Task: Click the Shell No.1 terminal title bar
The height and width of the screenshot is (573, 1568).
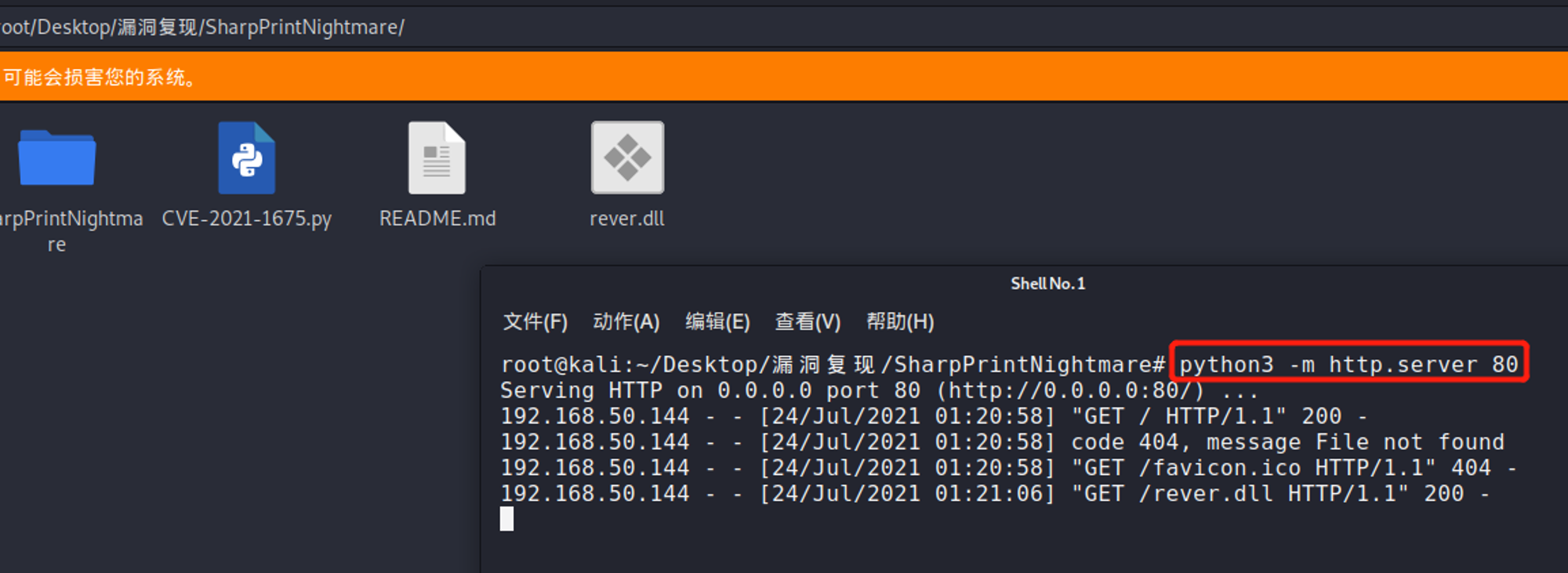Action: tap(1025, 284)
